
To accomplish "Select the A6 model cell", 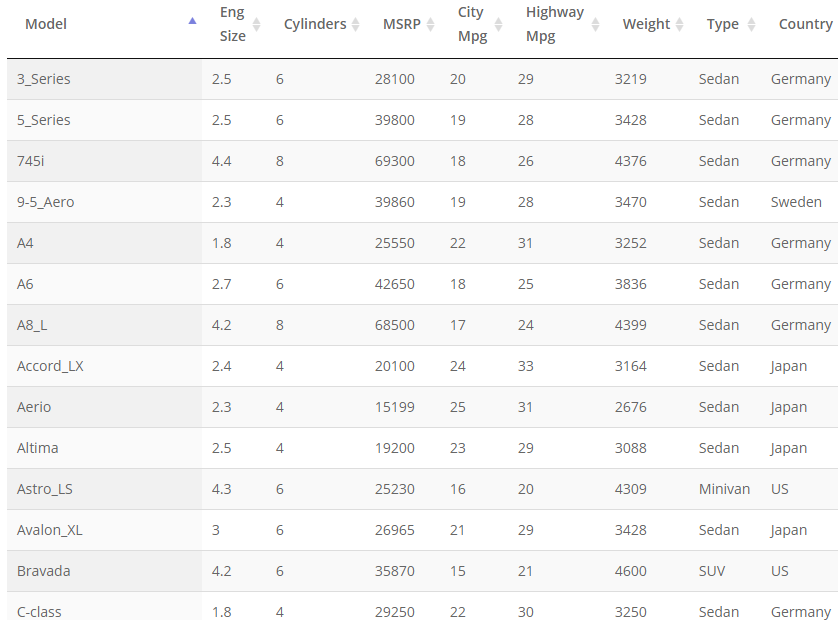I will tap(105, 284).
